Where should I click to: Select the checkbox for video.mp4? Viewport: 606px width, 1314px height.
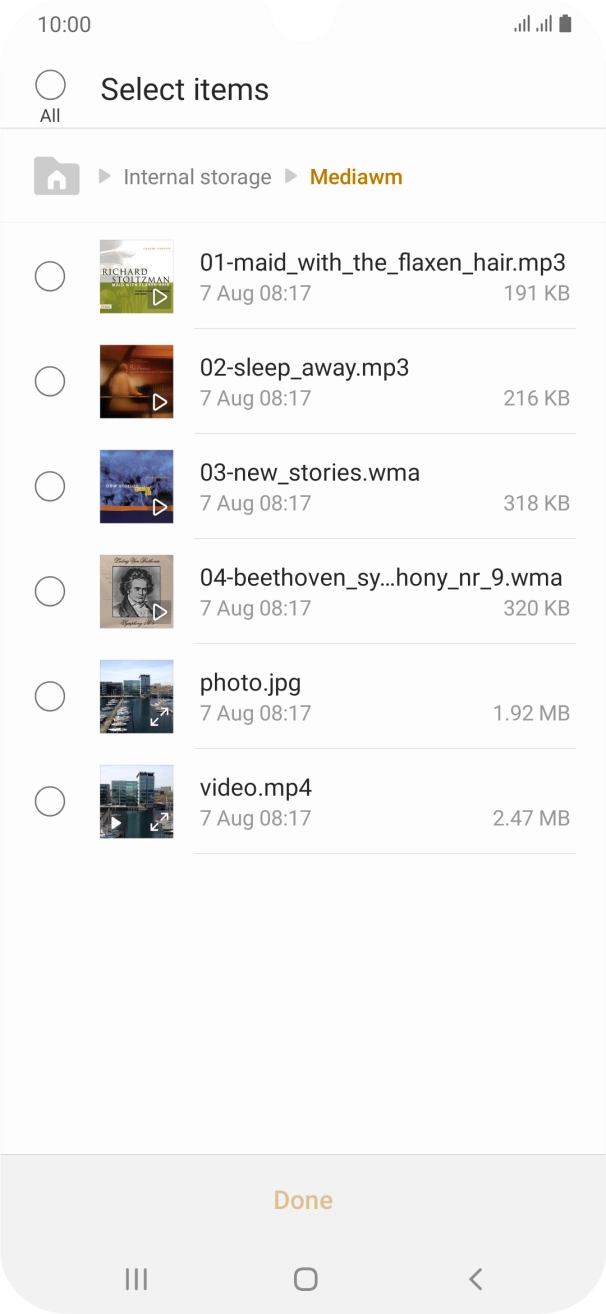tap(50, 801)
